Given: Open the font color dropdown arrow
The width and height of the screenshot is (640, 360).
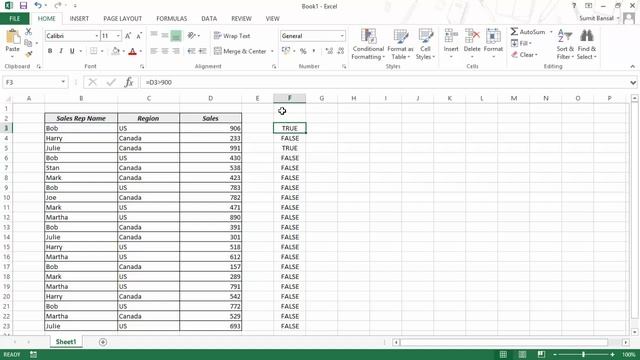Looking at the screenshot, I should [x=141, y=51].
